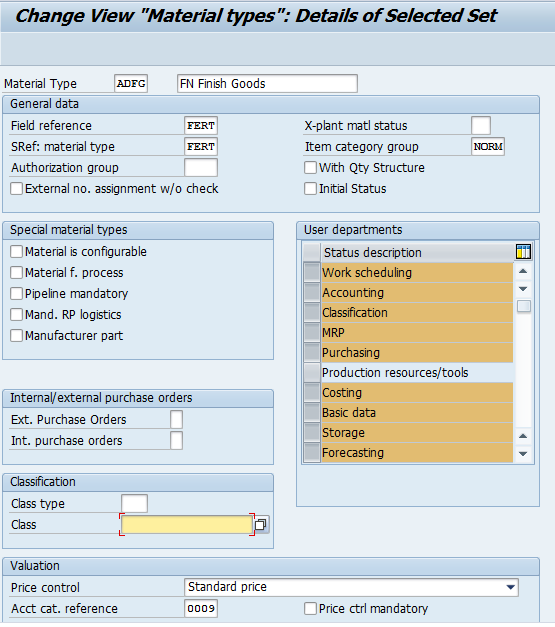555x627 pixels.
Task: Click the SRef: material type field
Action: (x=201, y=147)
